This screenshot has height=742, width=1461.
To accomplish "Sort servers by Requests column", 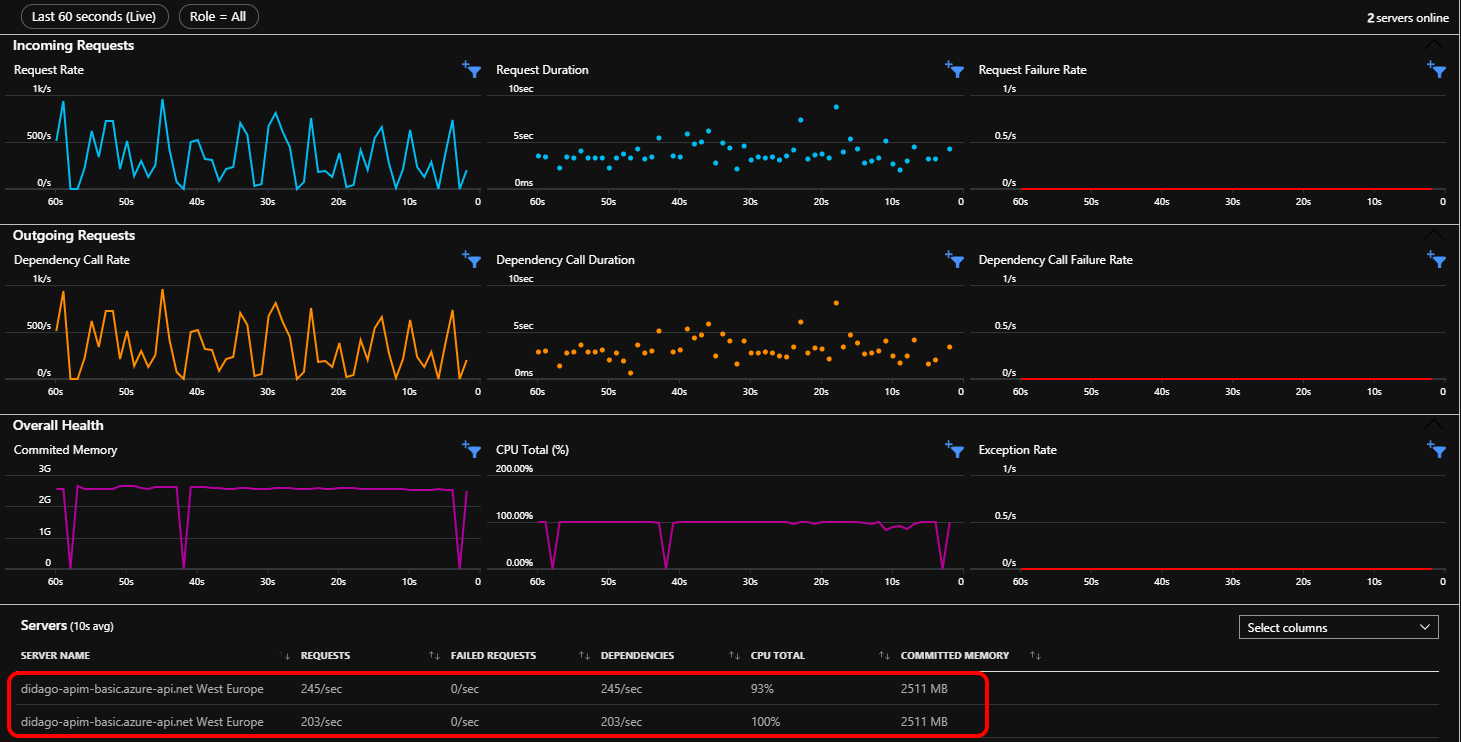I will (326, 656).
